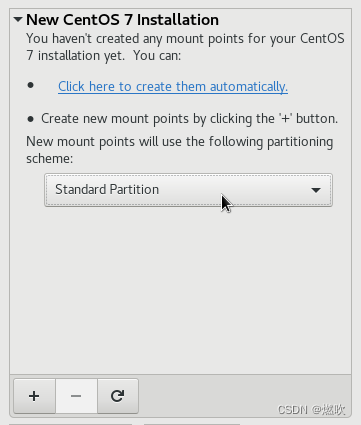361x425 pixels.
Task: Click the 'You haven't created any mount points' message
Action: (185, 47)
